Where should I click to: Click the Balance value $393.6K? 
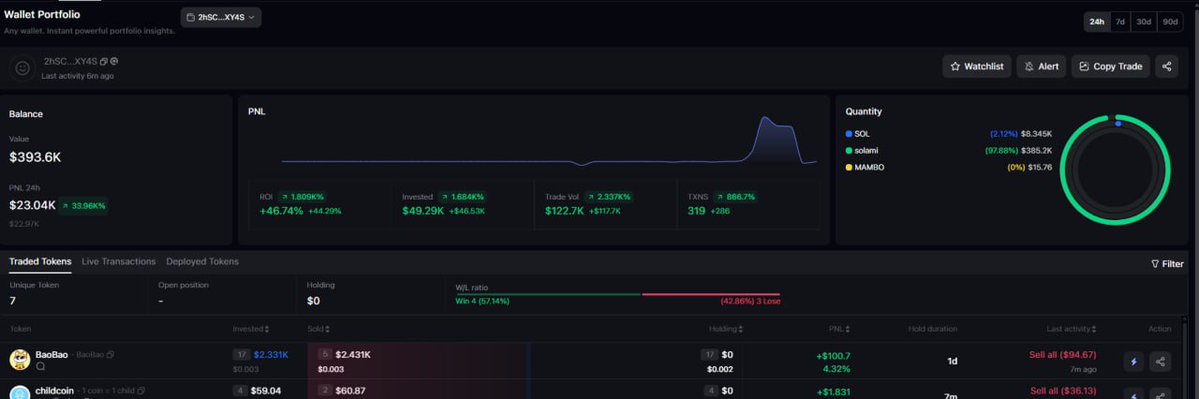[35, 157]
